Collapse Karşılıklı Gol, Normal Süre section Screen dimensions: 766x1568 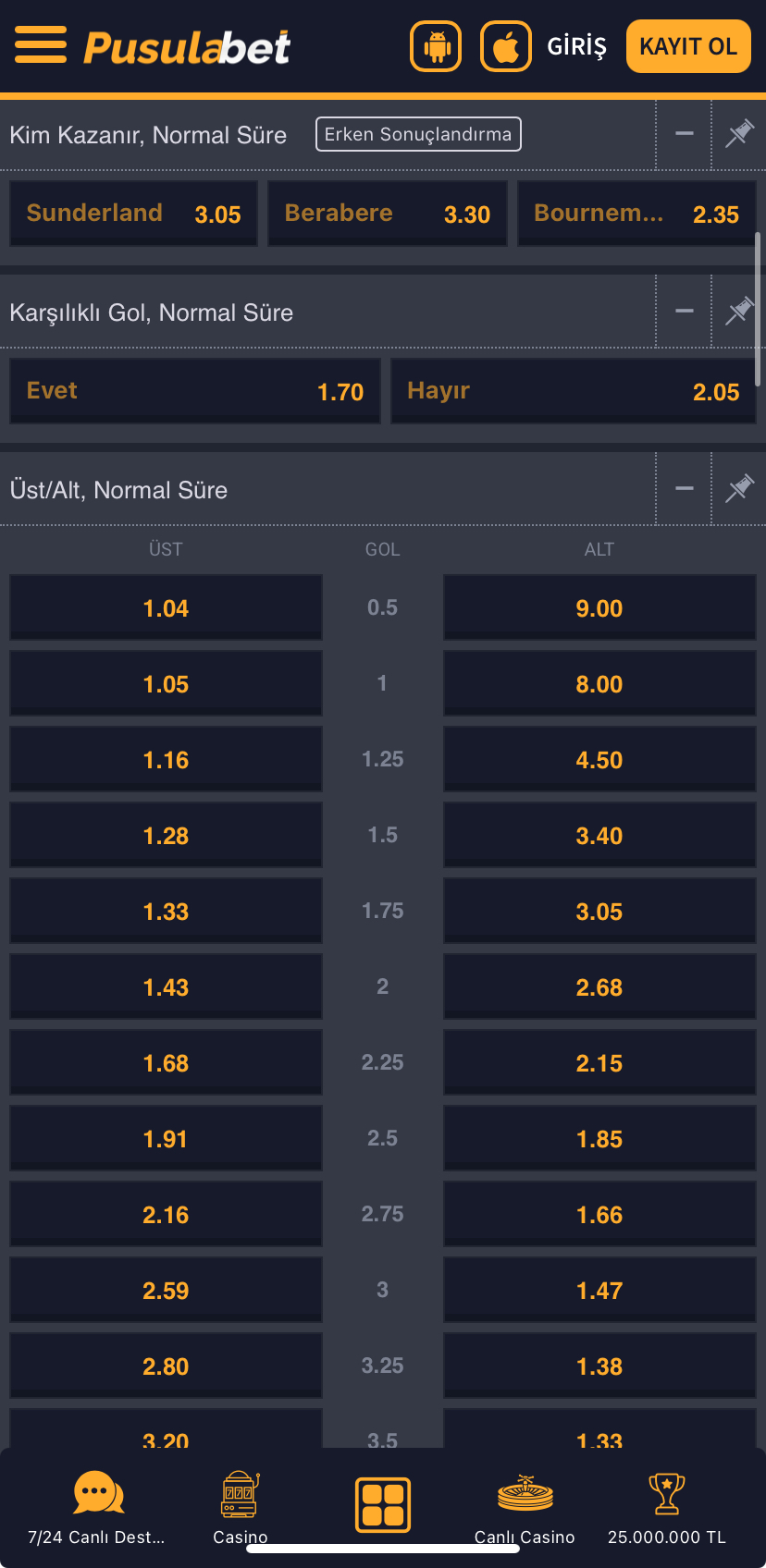point(684,312)
